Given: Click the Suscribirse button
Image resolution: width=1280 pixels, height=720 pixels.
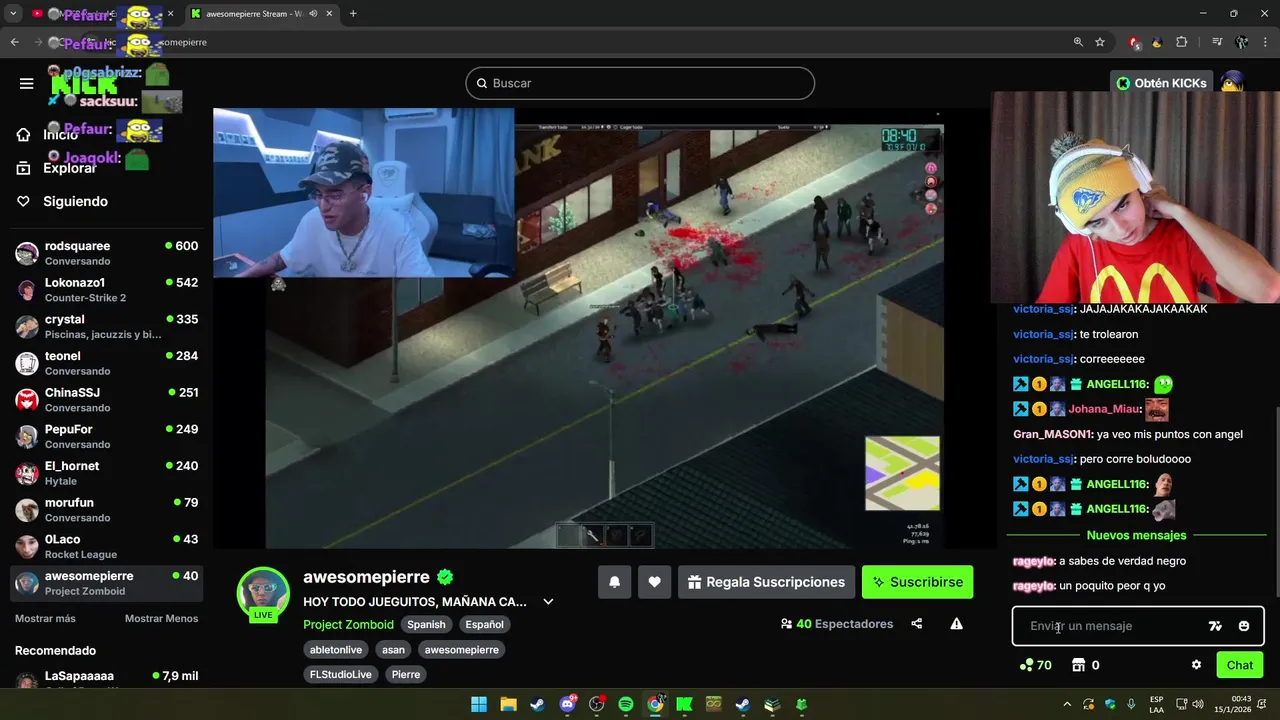Looking at the screenshot, I should click(917, 582).
